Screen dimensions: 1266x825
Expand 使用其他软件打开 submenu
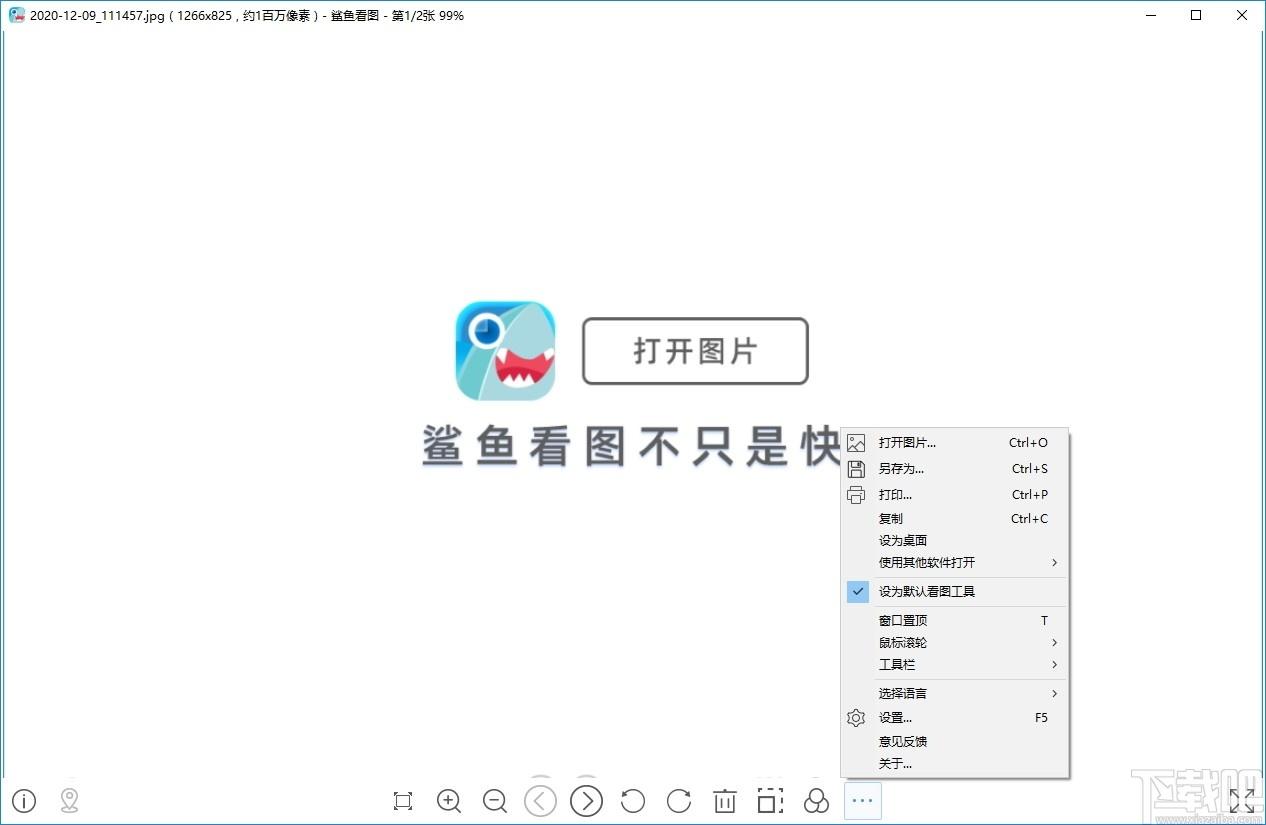click(x=955, y=563)
